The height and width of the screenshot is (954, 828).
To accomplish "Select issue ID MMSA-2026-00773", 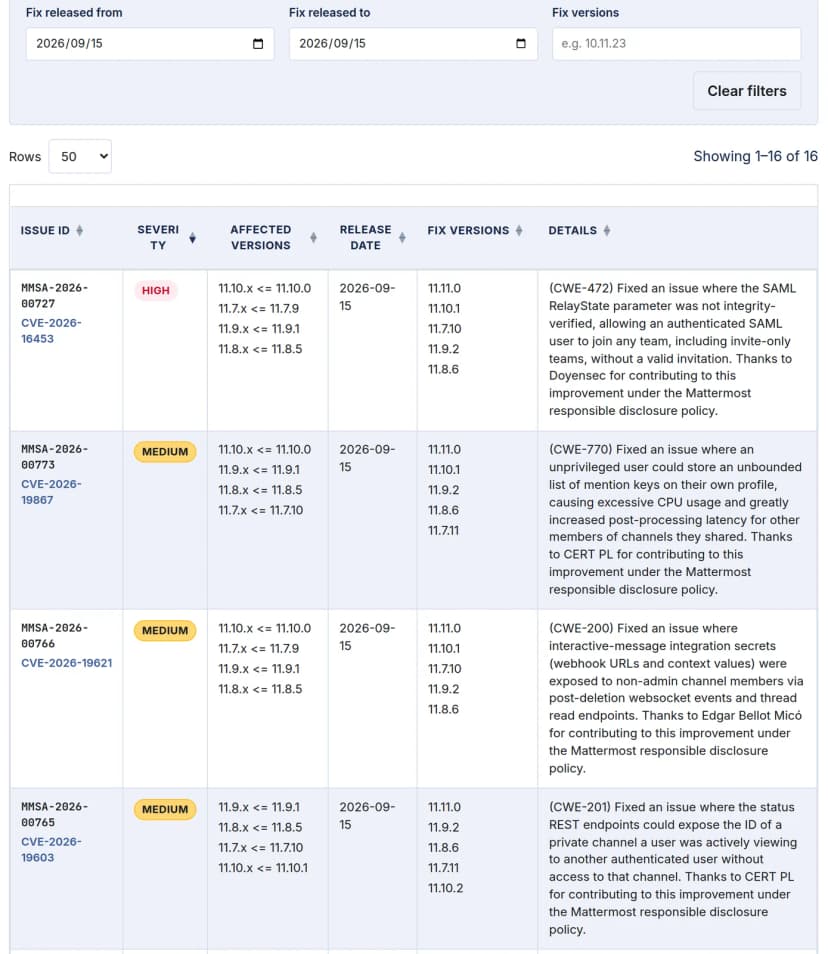I will [x=55, y=457].
